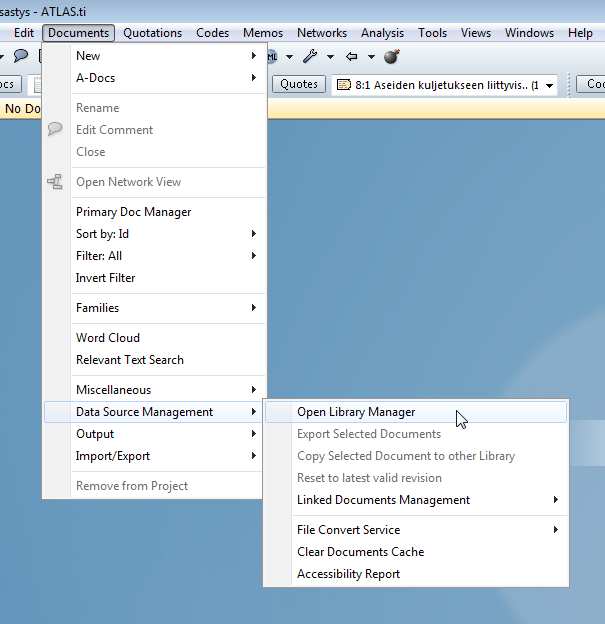Open Accessibility Report
This screenshot has width=605, height=624.
pyautogui.click(x=416, y=574)
